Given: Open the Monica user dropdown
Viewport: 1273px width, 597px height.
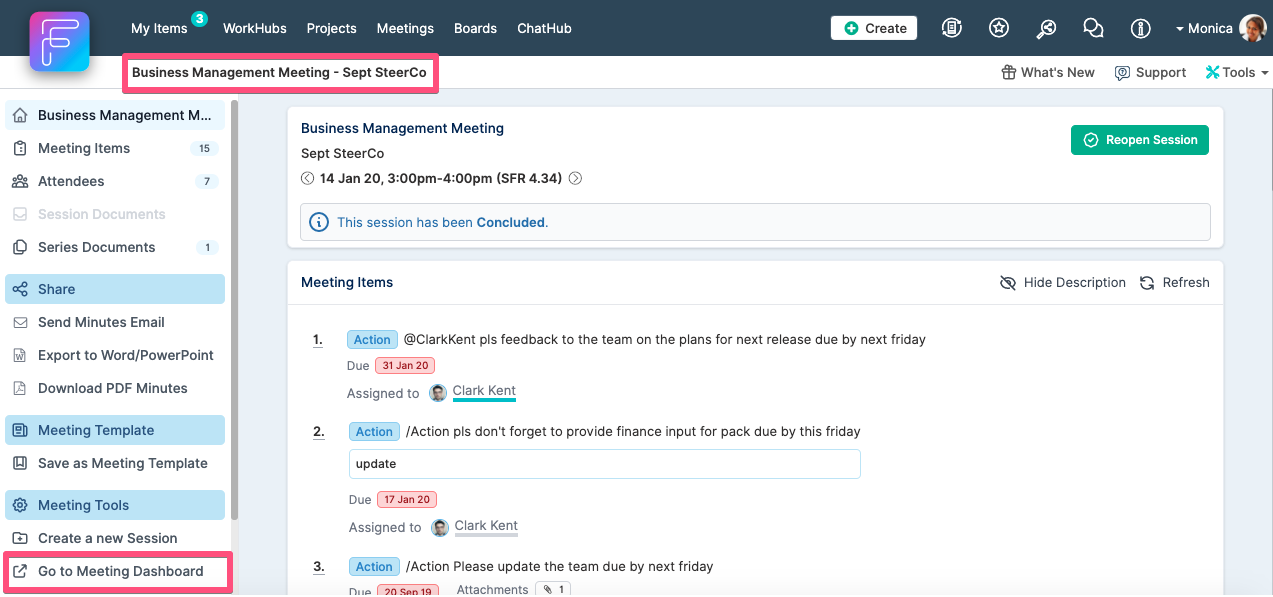Looking at the screenshot, I should [1221, 28].
